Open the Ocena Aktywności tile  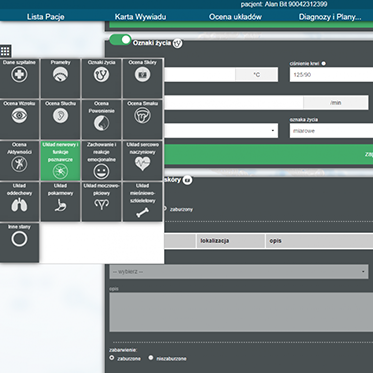click(x=19, y=160)
